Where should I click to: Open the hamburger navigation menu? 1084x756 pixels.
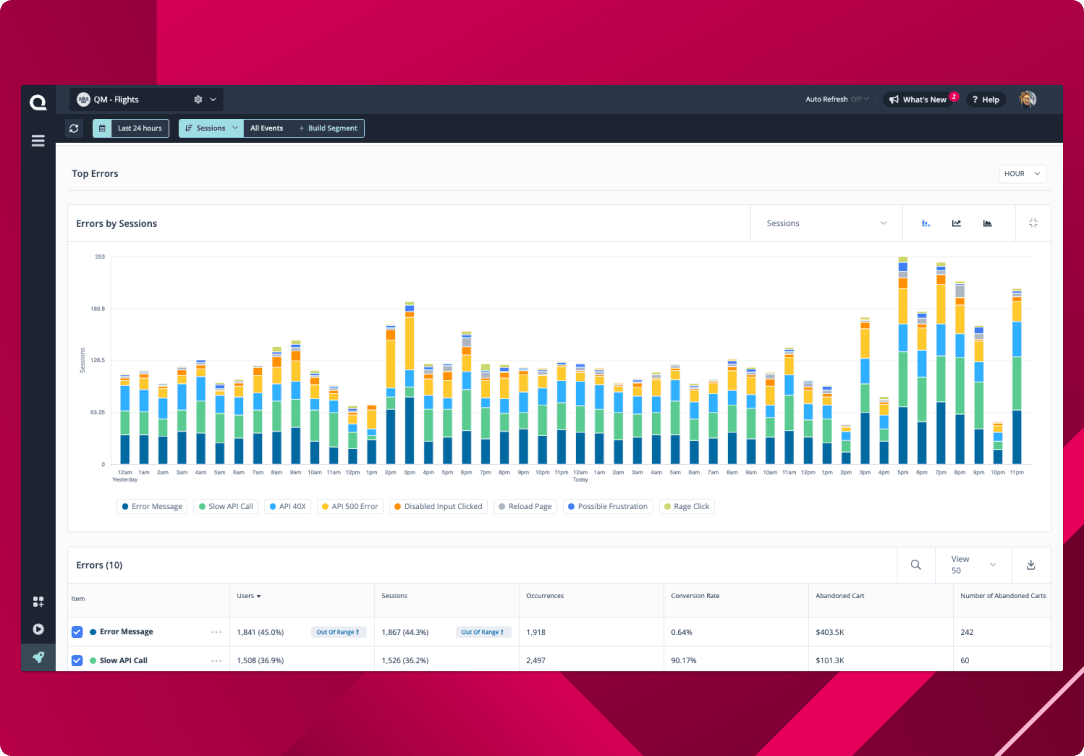click(38, 141)
